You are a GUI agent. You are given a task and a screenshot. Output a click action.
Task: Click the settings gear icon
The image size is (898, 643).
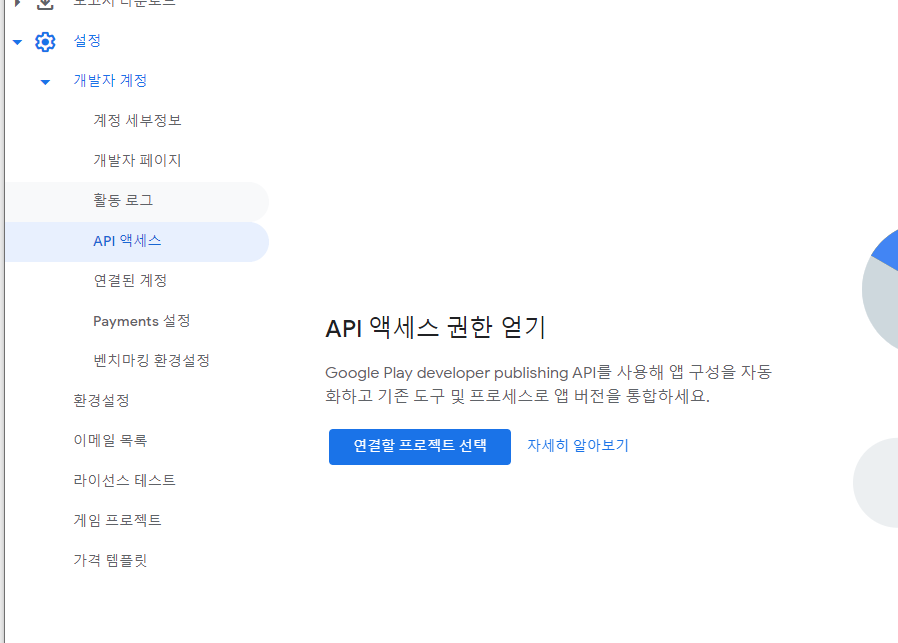click(x=45, y=42)
